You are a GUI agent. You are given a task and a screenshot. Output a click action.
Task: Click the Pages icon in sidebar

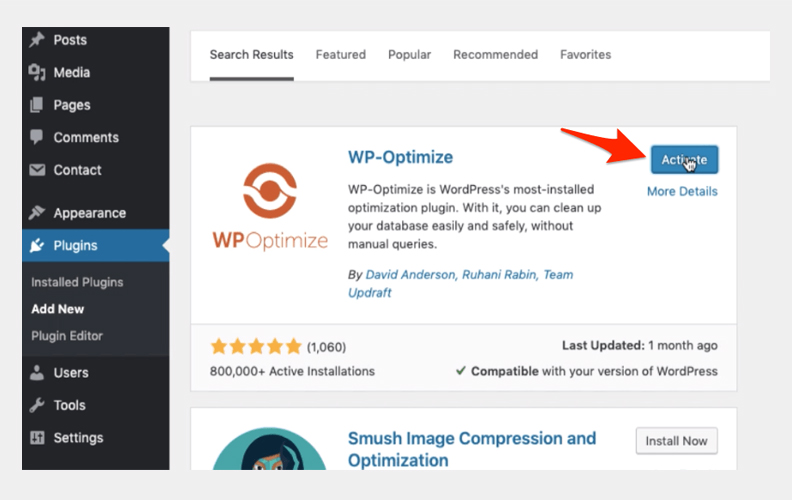36,105
